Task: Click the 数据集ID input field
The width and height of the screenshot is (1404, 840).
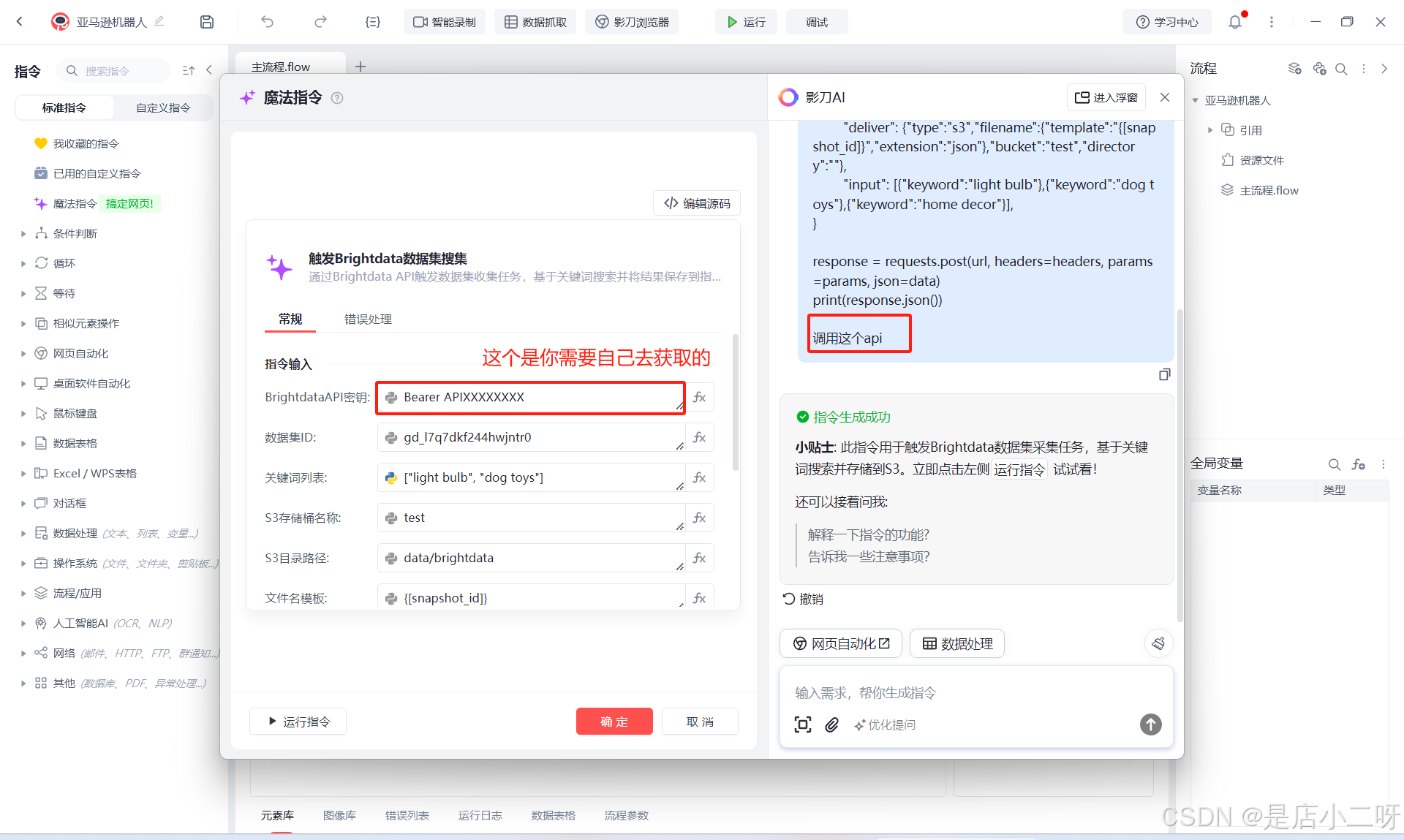Action: 530,437
